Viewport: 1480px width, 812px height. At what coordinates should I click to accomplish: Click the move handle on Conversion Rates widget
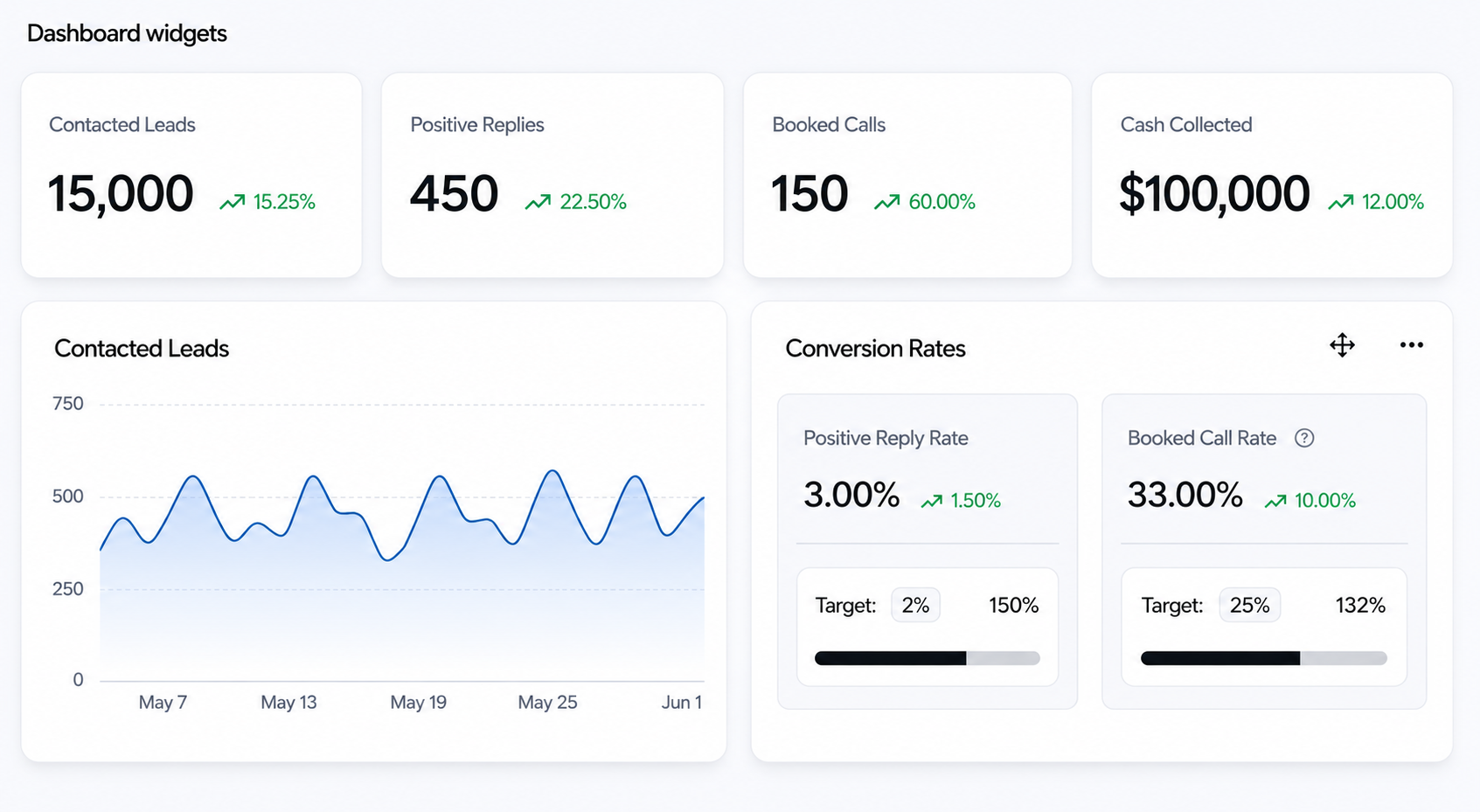tap(1342, 345)
